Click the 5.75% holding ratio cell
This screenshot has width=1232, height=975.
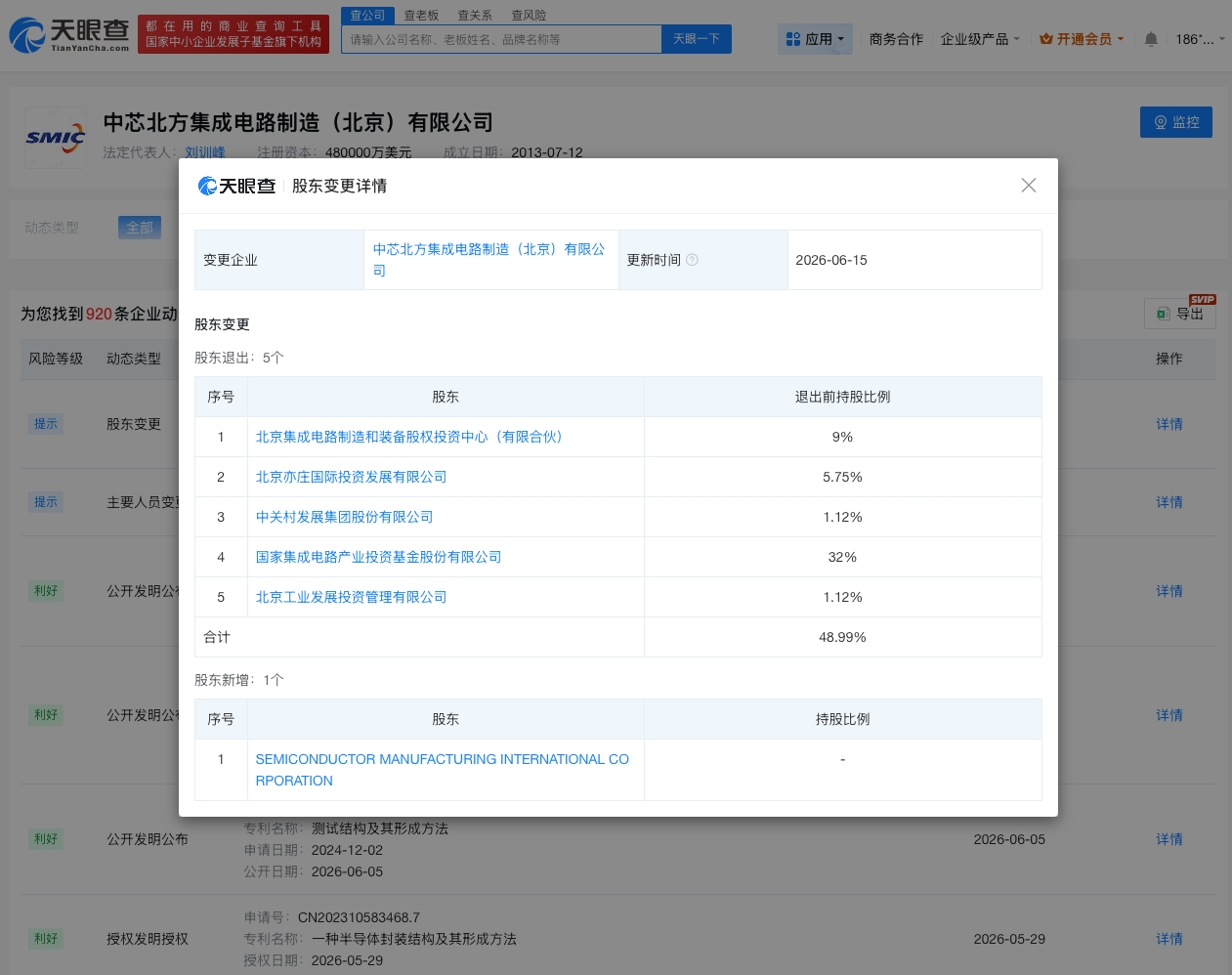point(842,477)
